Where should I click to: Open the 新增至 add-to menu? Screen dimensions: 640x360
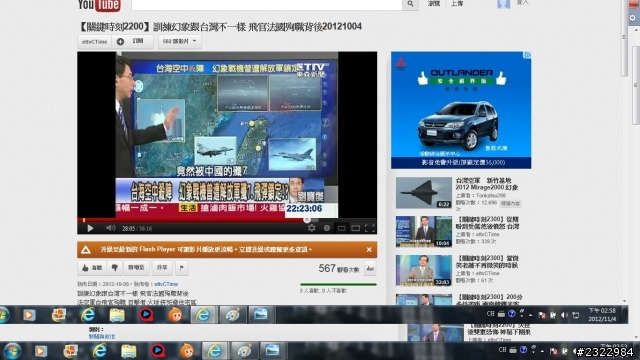coord(136,268)
